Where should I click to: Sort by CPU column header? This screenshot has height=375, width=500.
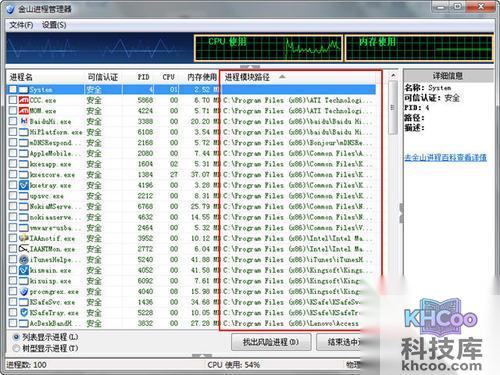pos(168,77)
